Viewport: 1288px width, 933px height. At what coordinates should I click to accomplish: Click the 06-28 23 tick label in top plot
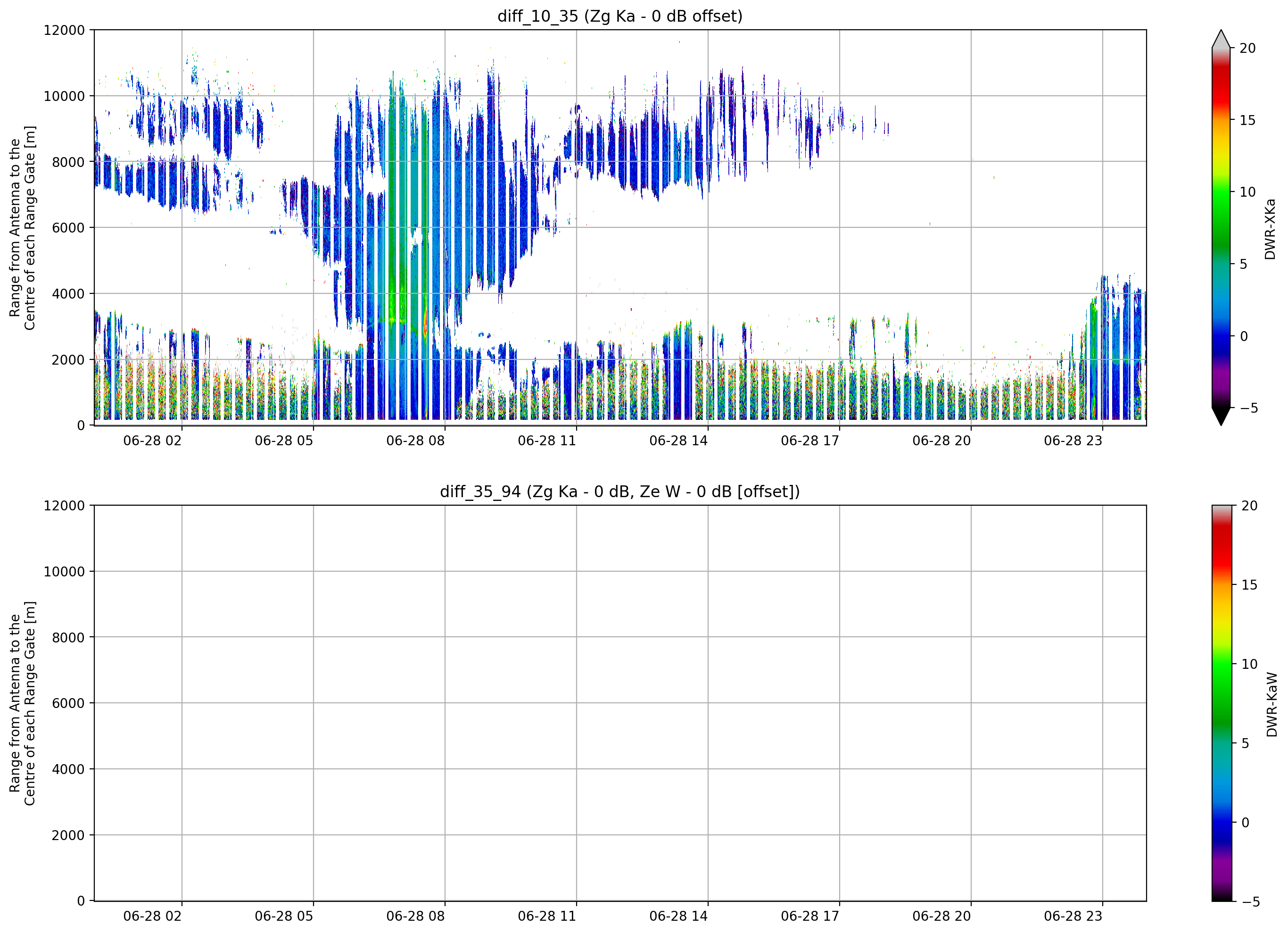point(1073,441)
